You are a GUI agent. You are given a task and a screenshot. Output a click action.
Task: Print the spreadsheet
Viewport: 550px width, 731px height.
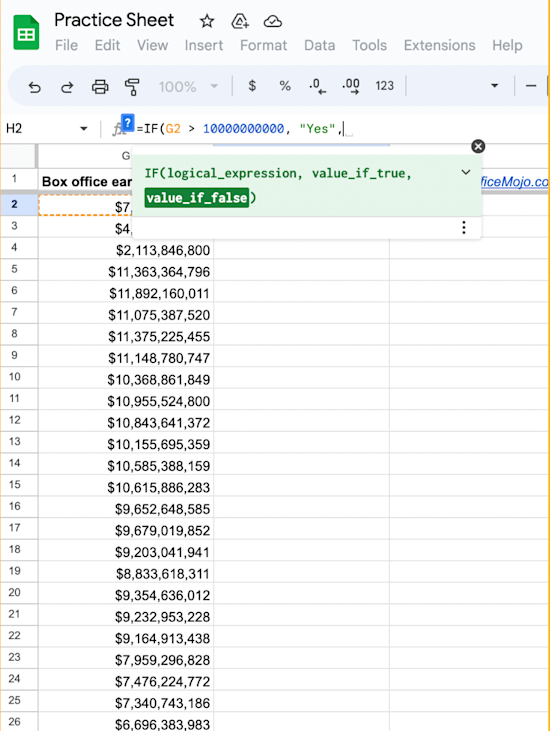(100, 87)
